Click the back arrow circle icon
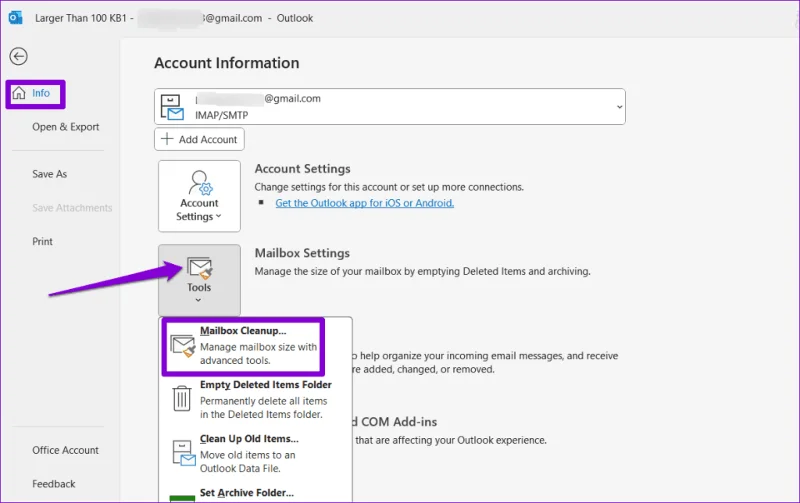 18,56
